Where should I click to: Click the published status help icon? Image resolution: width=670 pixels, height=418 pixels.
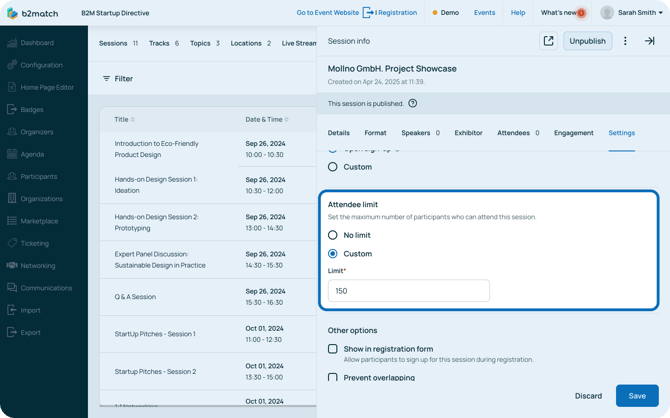tap(412, 103)
